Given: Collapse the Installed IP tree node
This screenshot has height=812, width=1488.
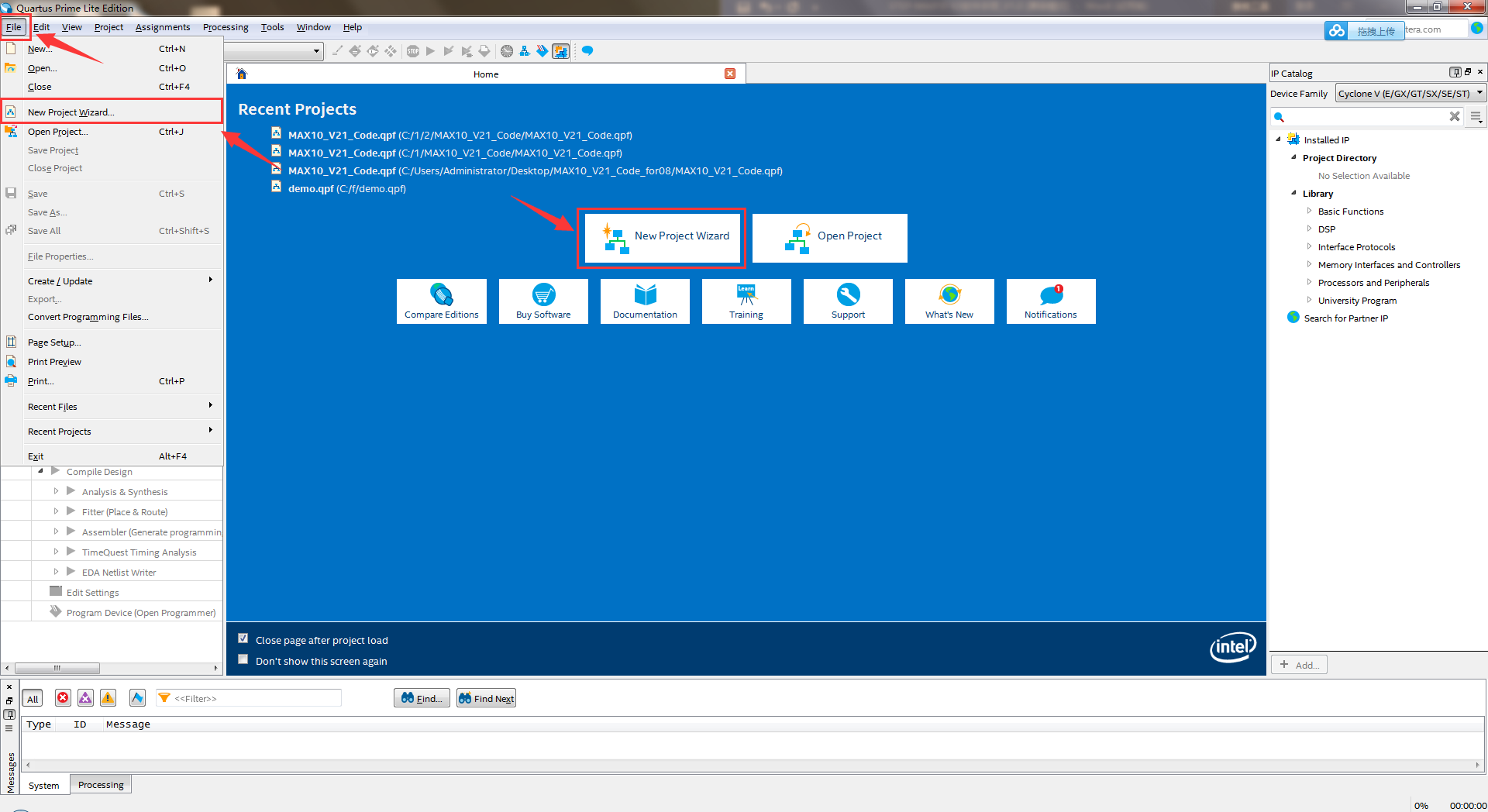Looking at the screenshot, I should [x=1278, y=139].
